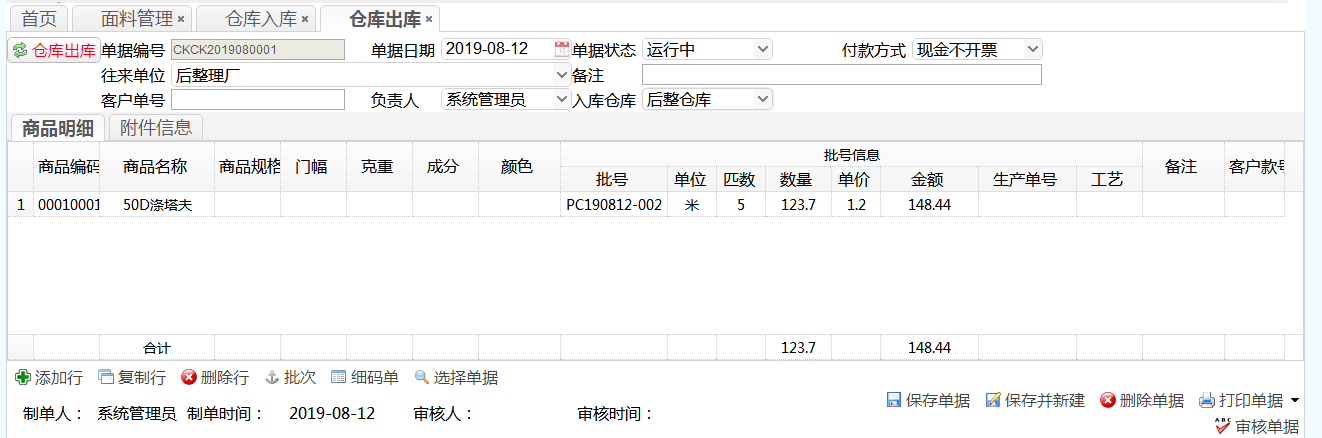Click the red 删除单据 icon
This screenshot has width=1322, height=438.
(x=1108, y=400)
